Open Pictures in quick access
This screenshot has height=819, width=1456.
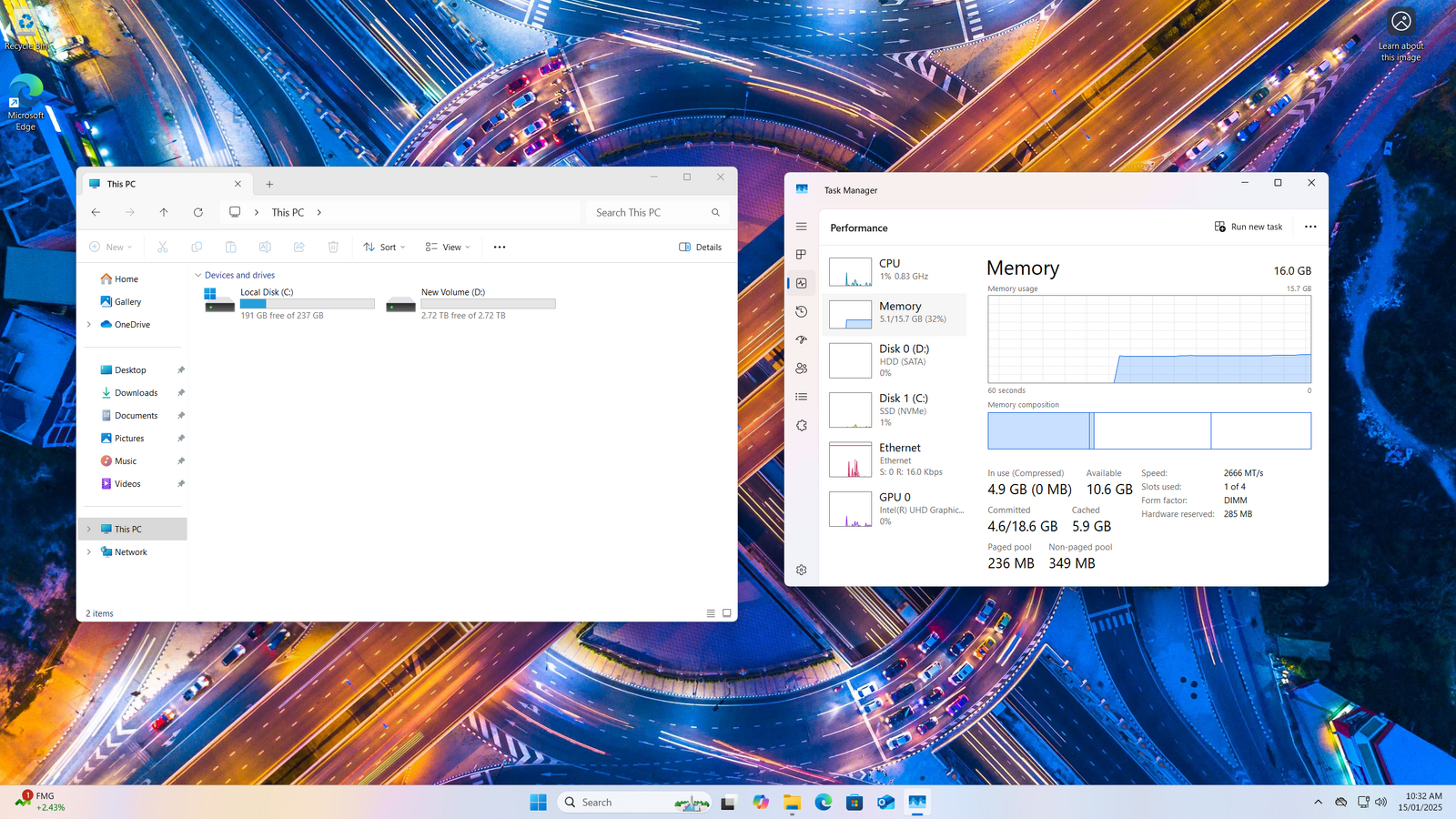click(x=129, y=439)
